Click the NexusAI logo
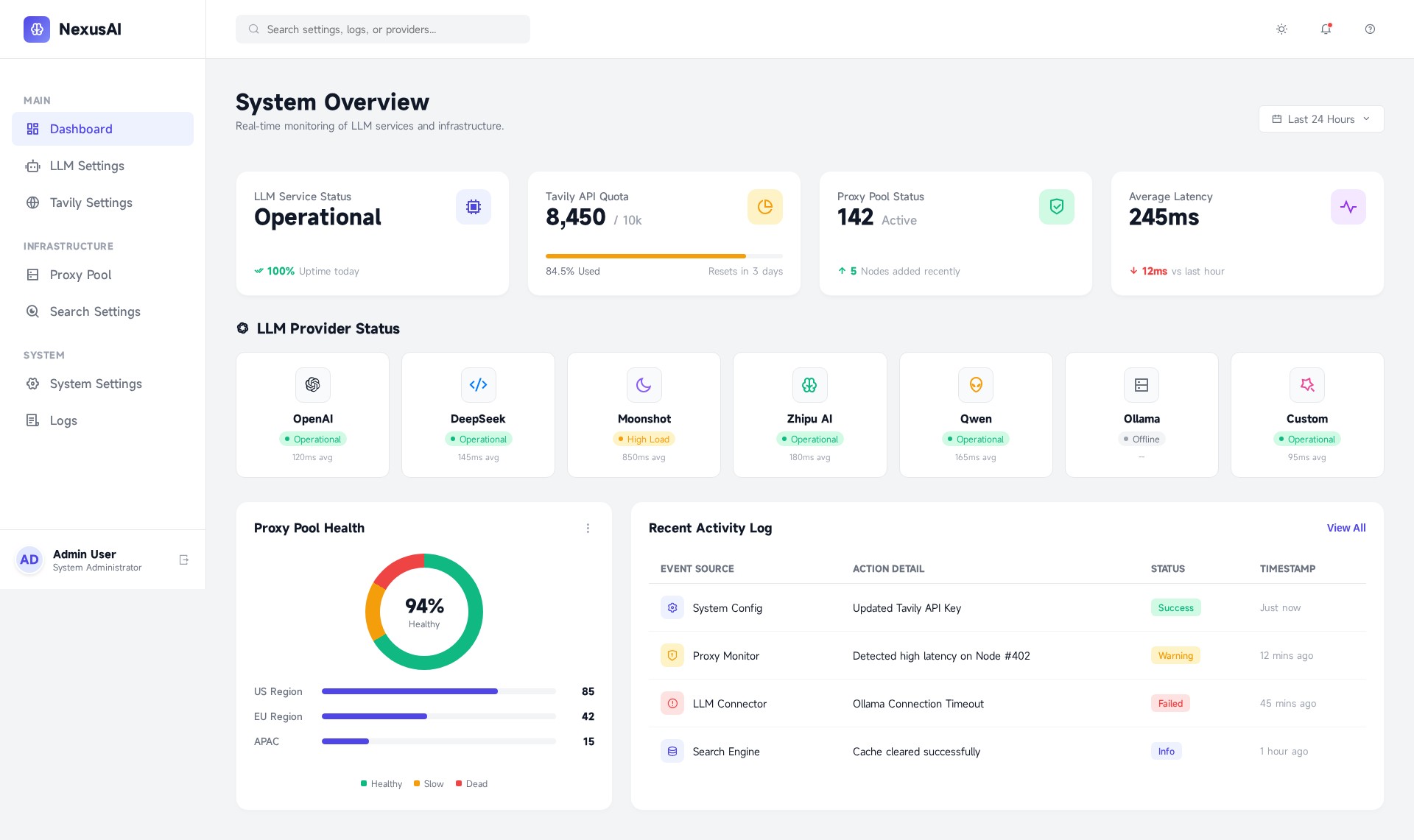Viewport: 1414px width, 840px height. coord(37,29)
